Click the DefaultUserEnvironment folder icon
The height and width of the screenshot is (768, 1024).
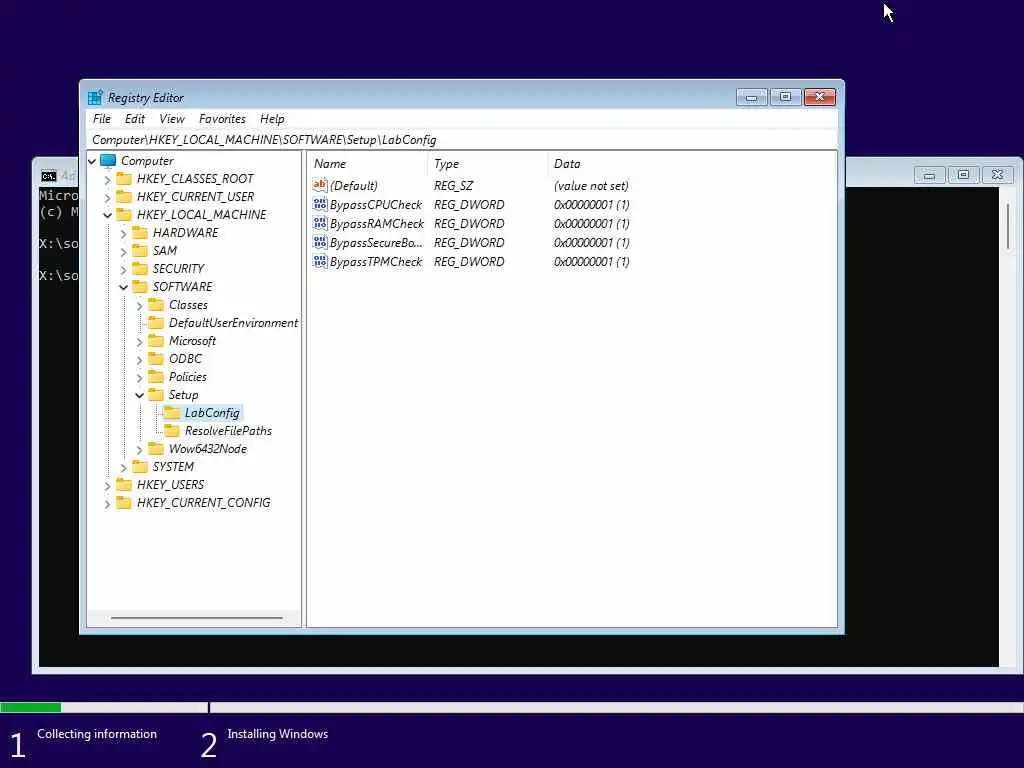click(156, 323)
